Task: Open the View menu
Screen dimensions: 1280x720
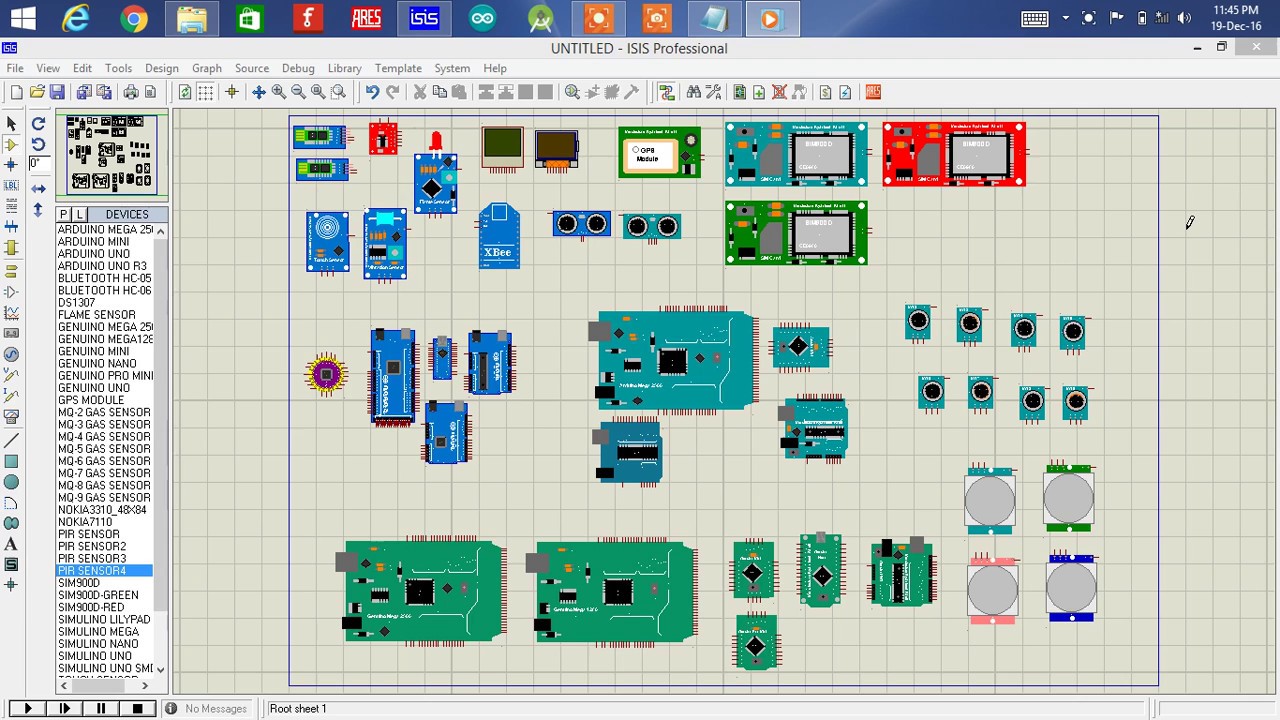Action: [48, 68]
